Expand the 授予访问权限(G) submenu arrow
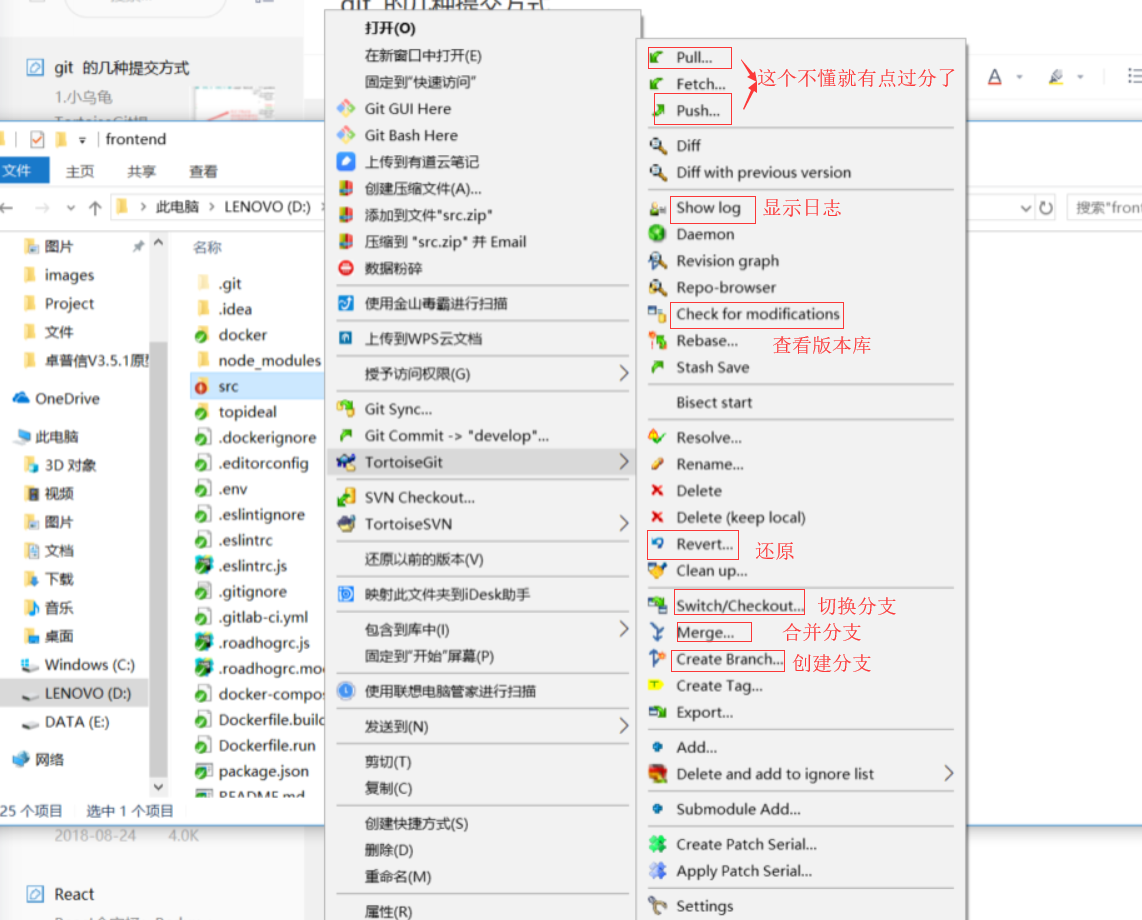 pyautogui.click(x=623, y=374)
